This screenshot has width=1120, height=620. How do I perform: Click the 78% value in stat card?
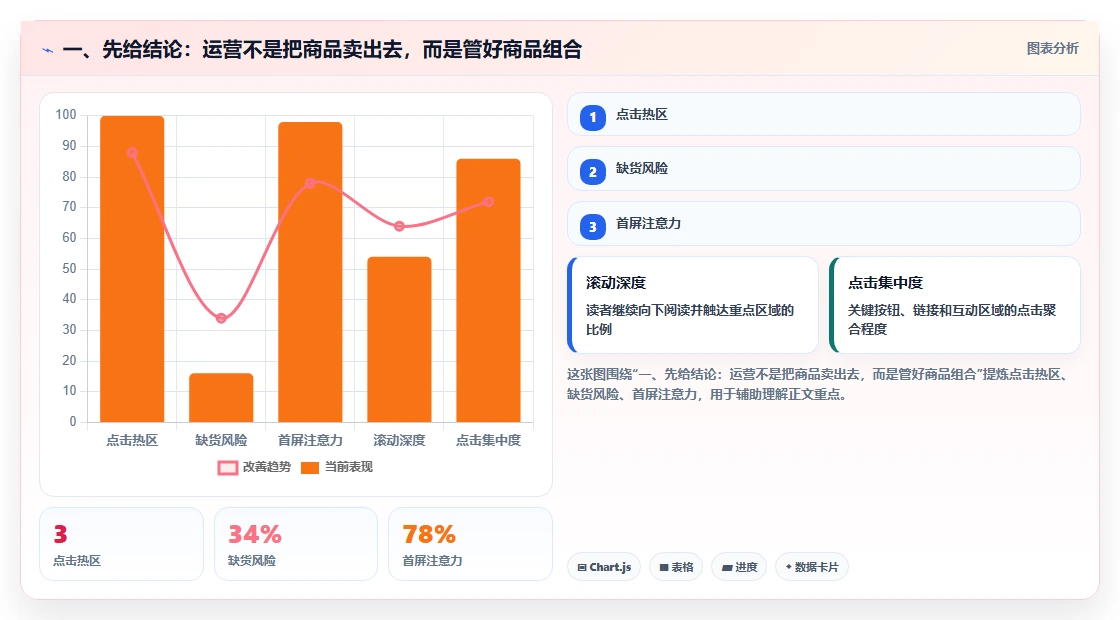tap(429, 534)
